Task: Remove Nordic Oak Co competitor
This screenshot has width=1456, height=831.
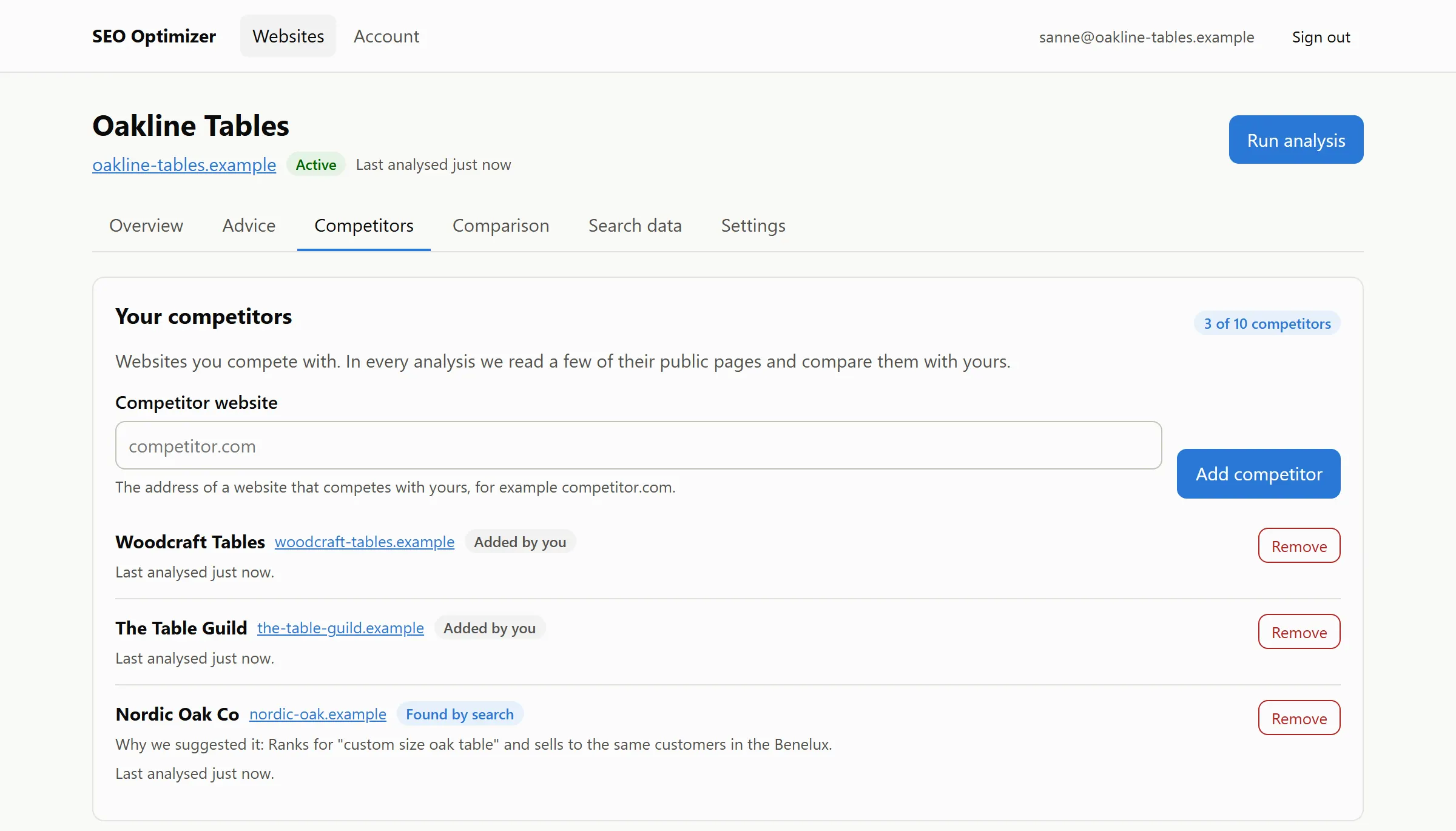Action: pyautogui.click(x=1299, y=718)
